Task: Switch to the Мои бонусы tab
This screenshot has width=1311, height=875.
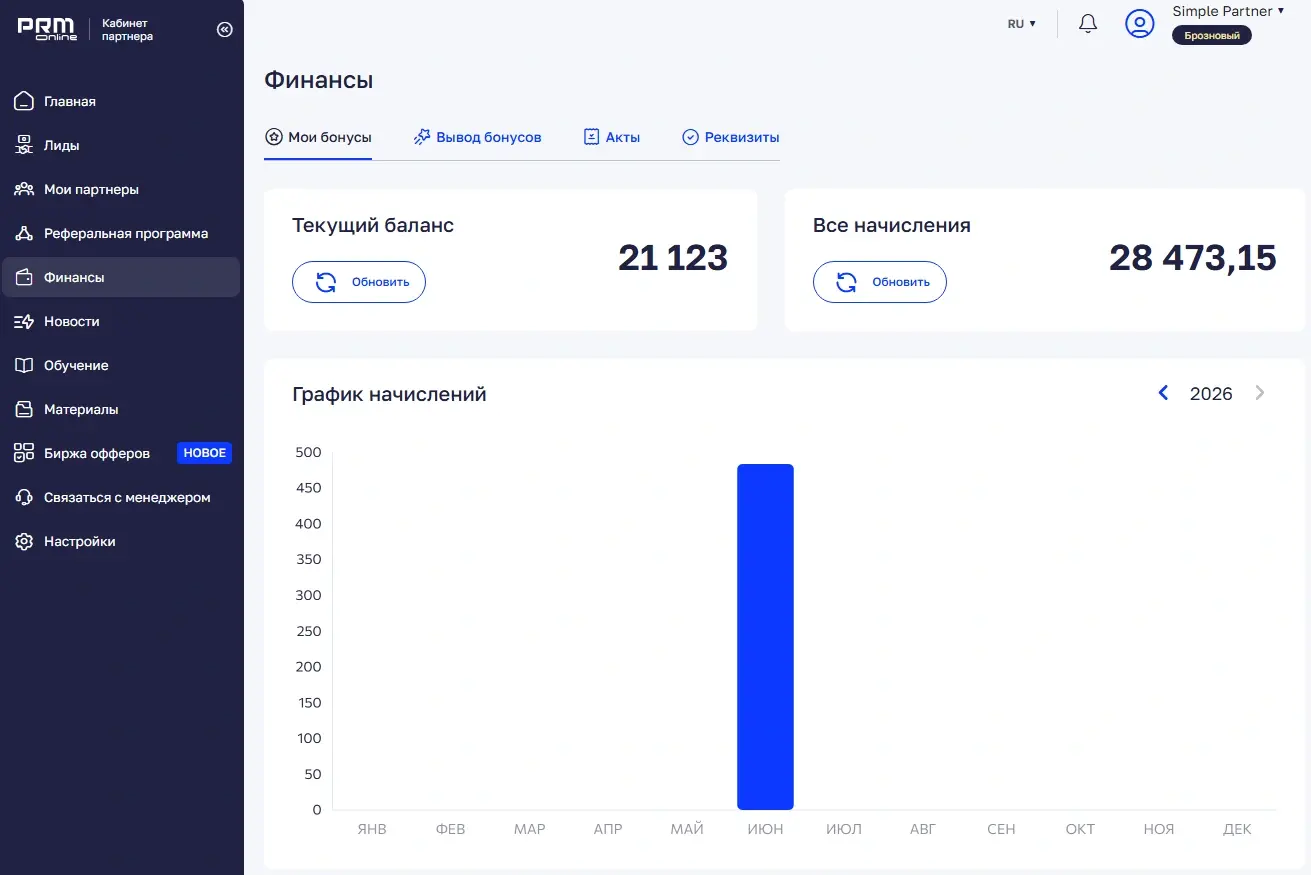Action: coord(318,137)
